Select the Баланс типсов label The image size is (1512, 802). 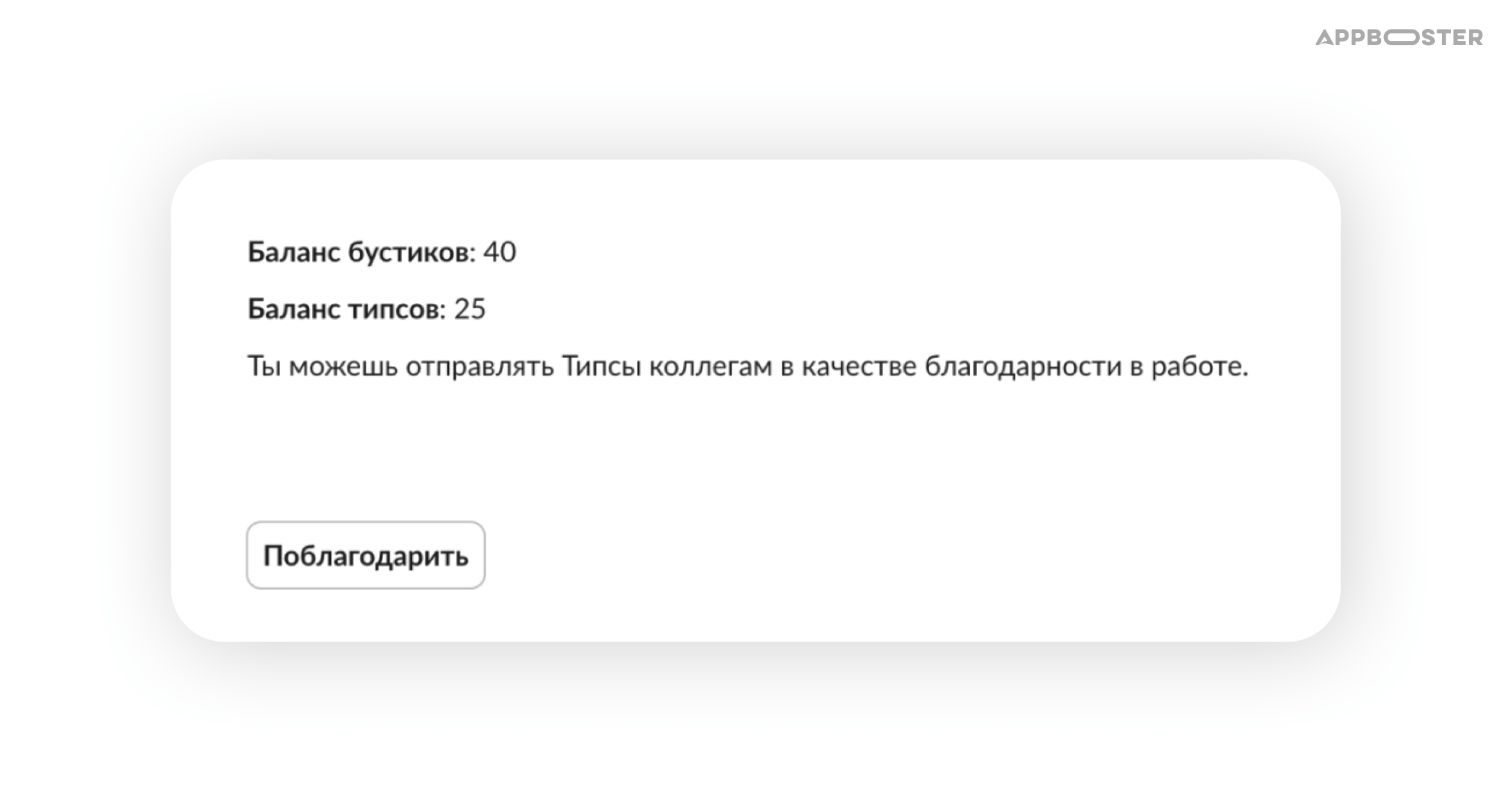click(x=346, y=309)
